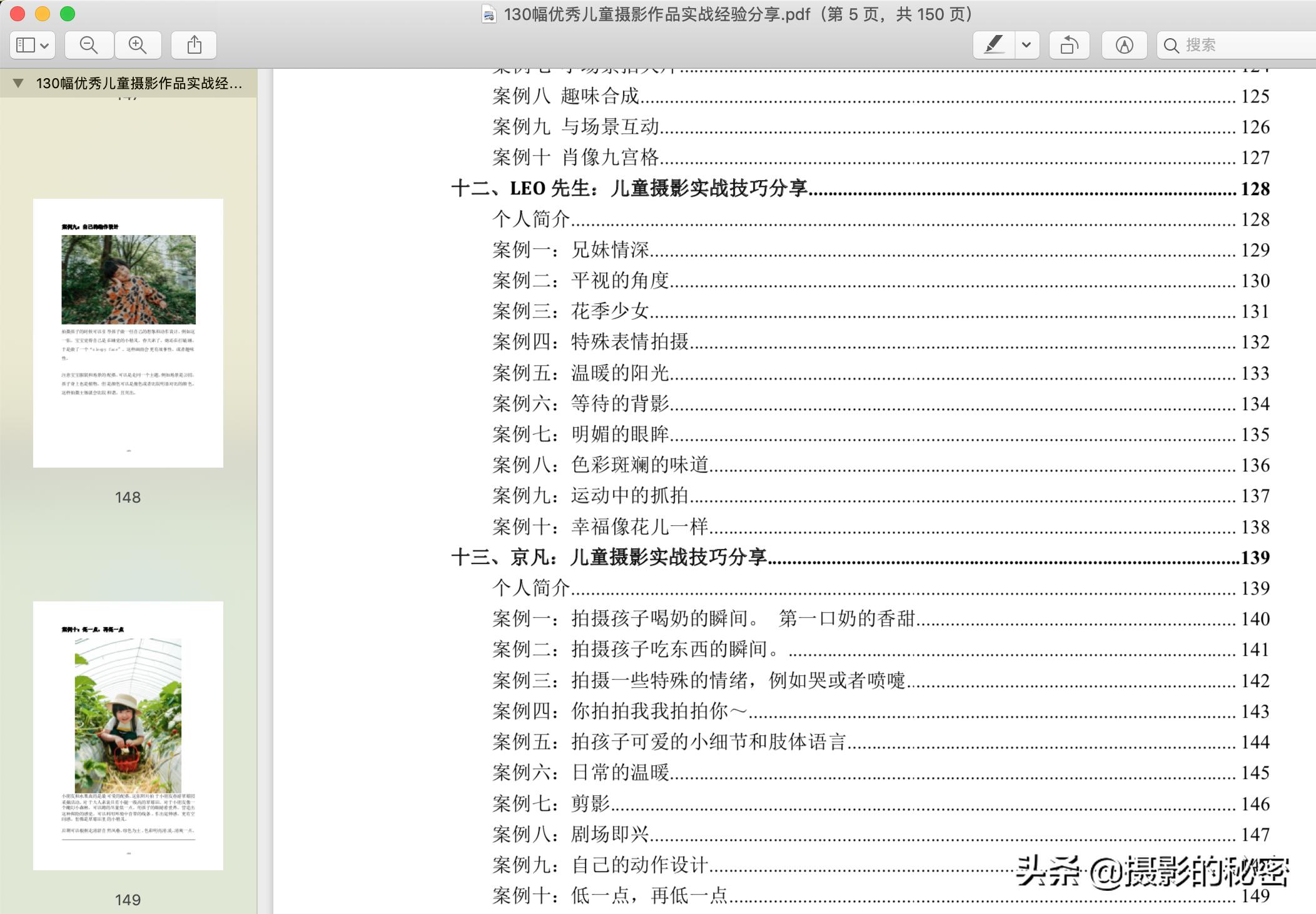
Task: Toggle the markup toolbar icon
Action: (1124, 45)
